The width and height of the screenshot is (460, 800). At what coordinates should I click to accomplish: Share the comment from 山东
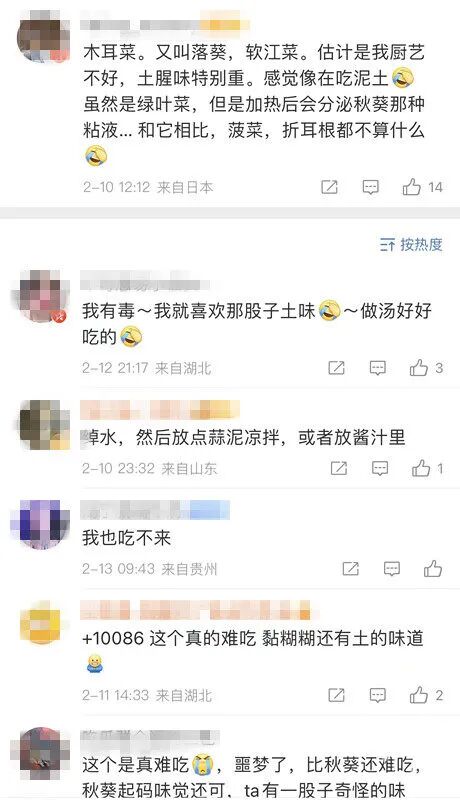pyautogui.click(x=339, y=468)
